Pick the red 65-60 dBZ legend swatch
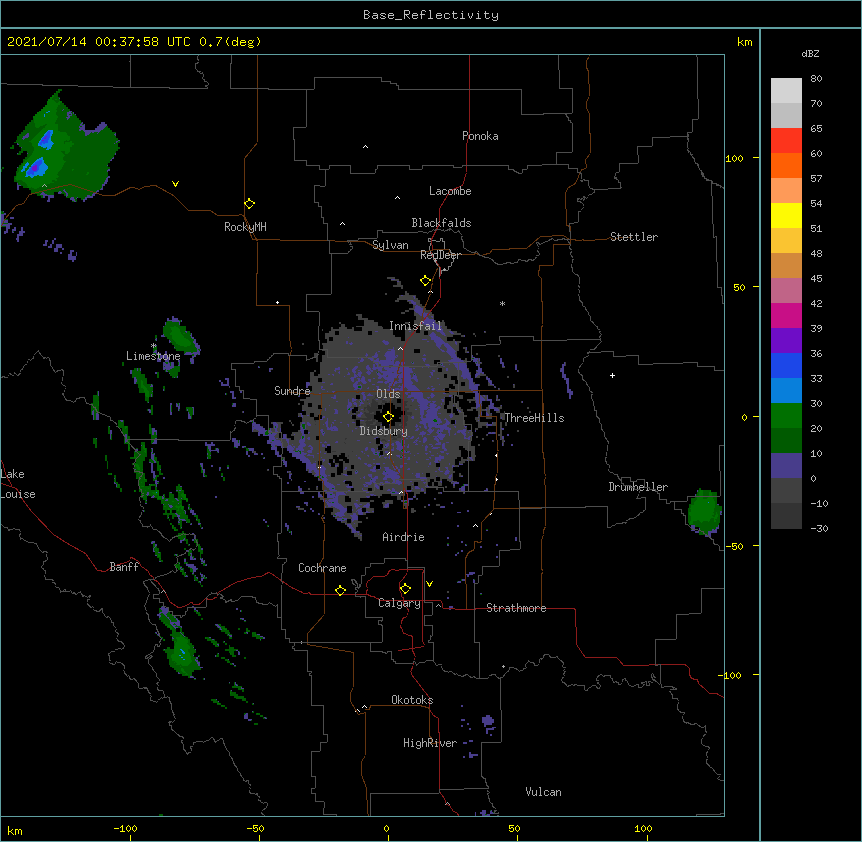 [x=786, y=141]
